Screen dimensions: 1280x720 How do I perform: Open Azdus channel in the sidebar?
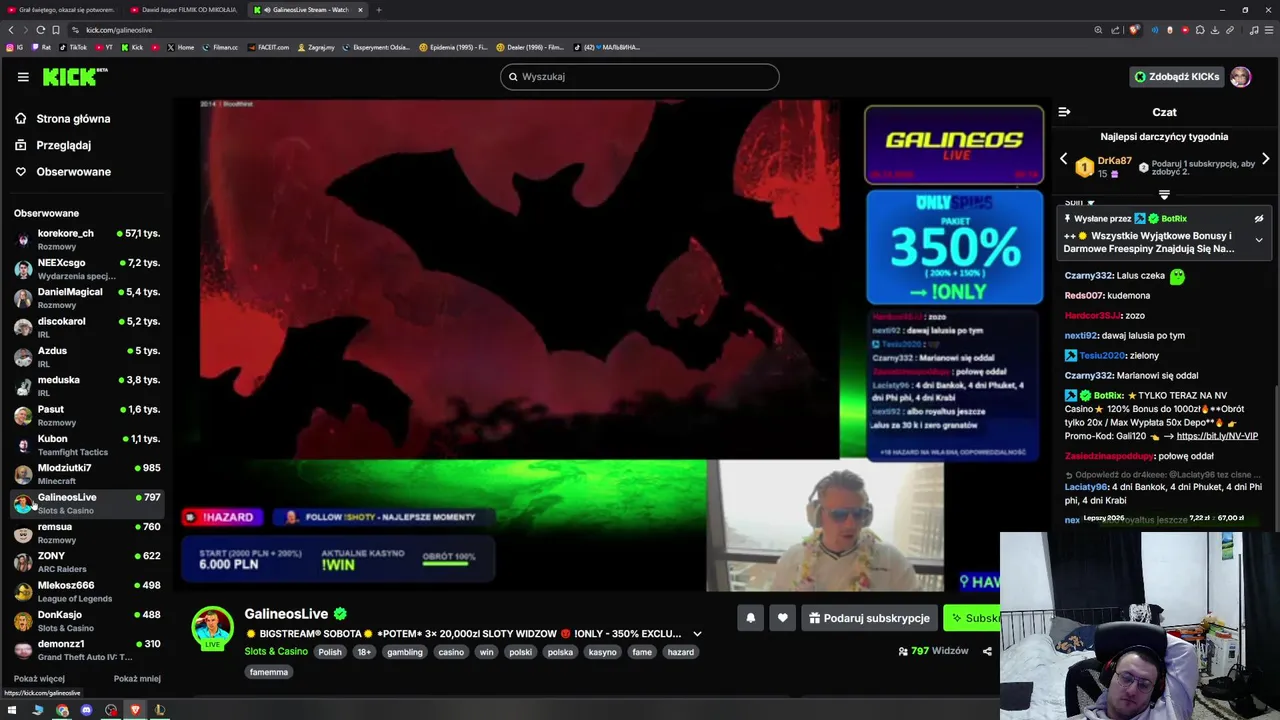click(x=87, y=357)
